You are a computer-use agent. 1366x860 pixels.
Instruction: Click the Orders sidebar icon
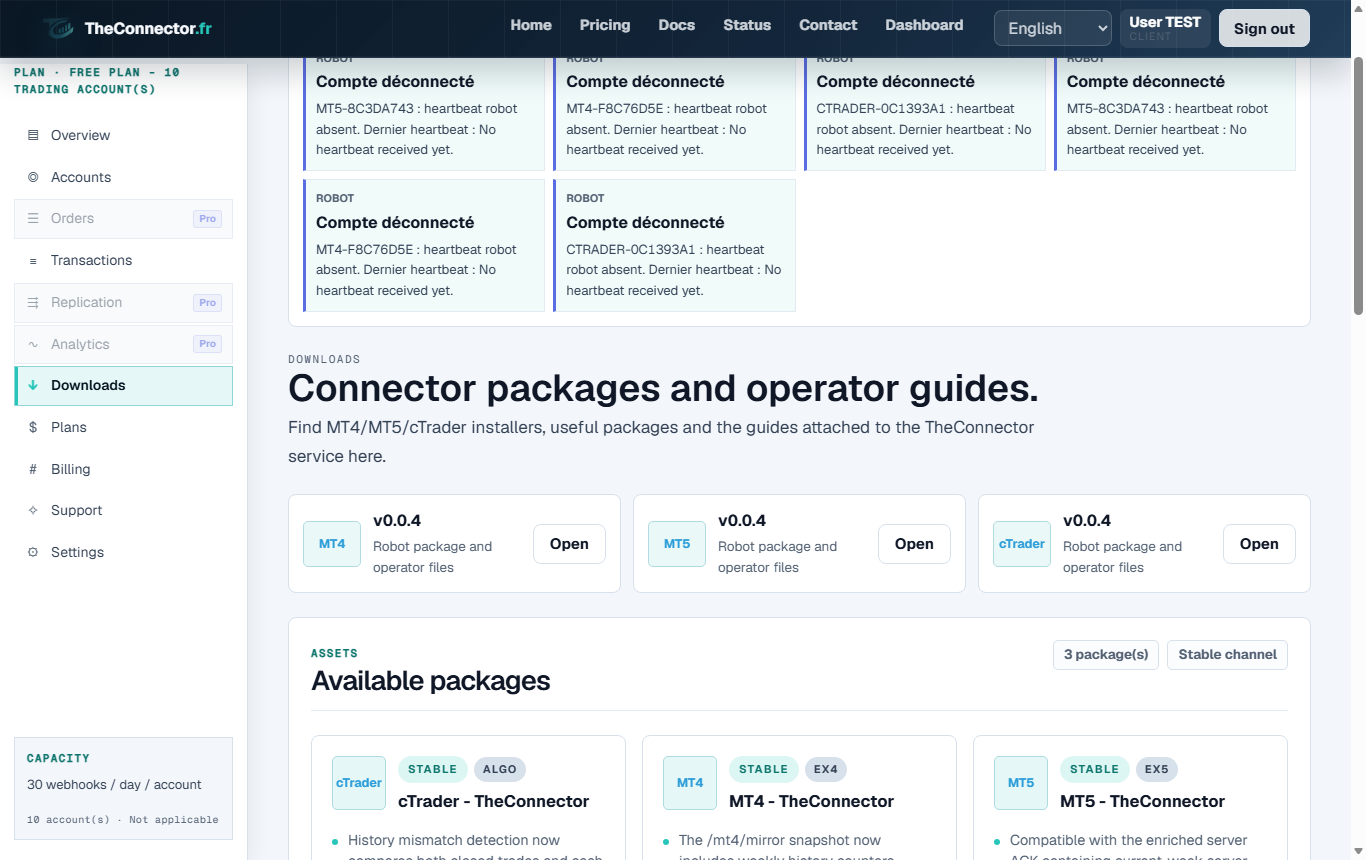(x=33, y=218)
